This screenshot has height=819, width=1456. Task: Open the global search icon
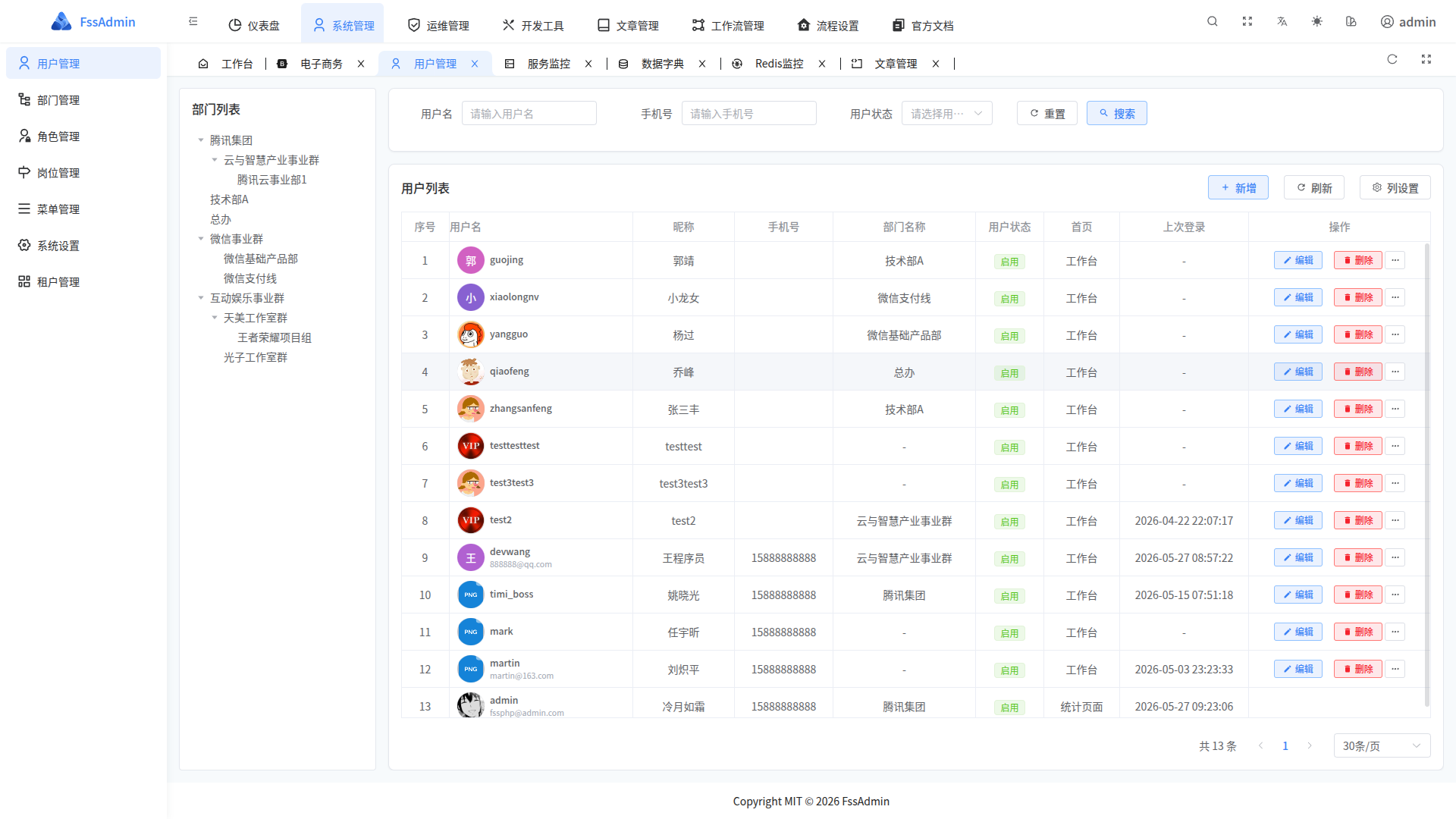click(1213, 21)
